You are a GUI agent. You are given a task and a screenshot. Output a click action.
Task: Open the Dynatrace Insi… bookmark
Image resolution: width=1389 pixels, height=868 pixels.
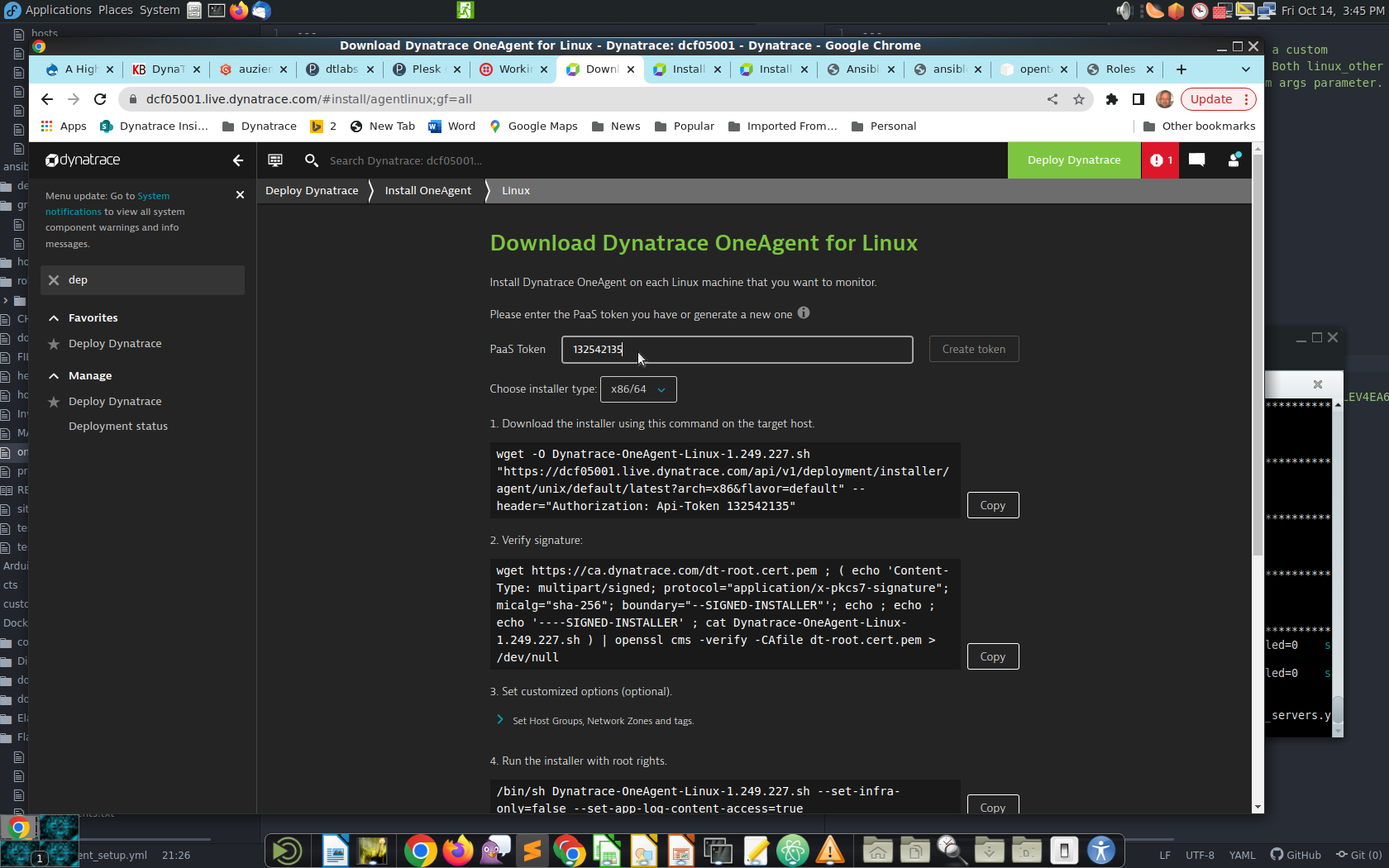(x=154, y=126)
